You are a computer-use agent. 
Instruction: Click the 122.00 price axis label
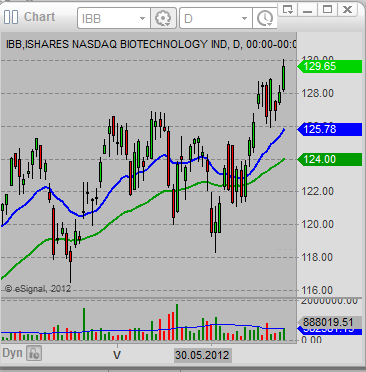317,191
